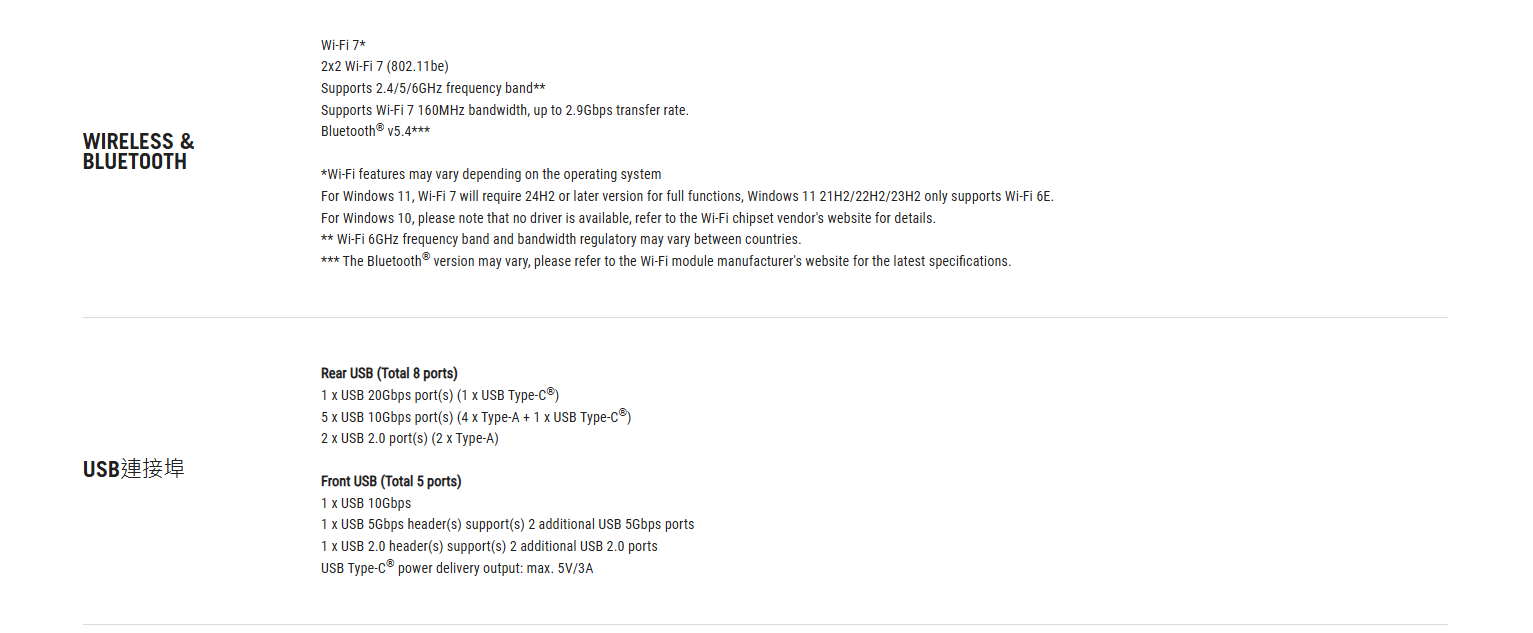Click the Windows 10 no driver note
The width and height of the screenshot is (1533, 633).
(x=628, y=218)
